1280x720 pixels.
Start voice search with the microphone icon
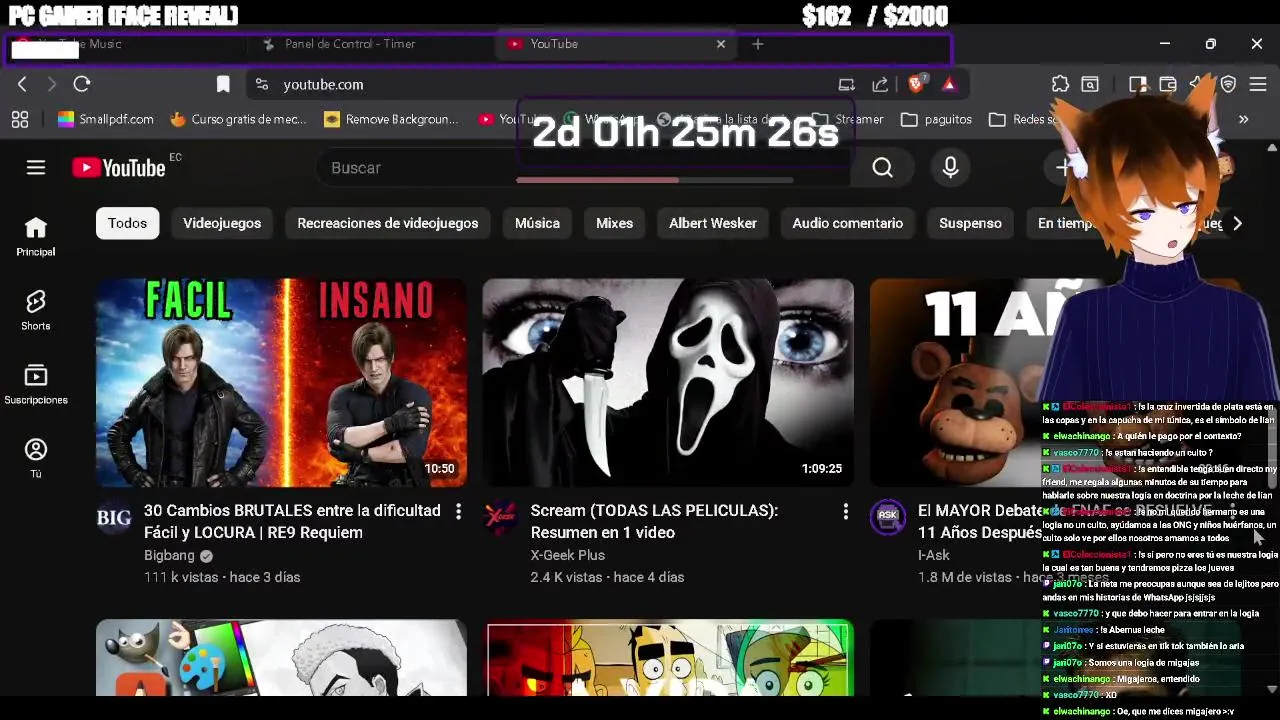click(950, 168)
